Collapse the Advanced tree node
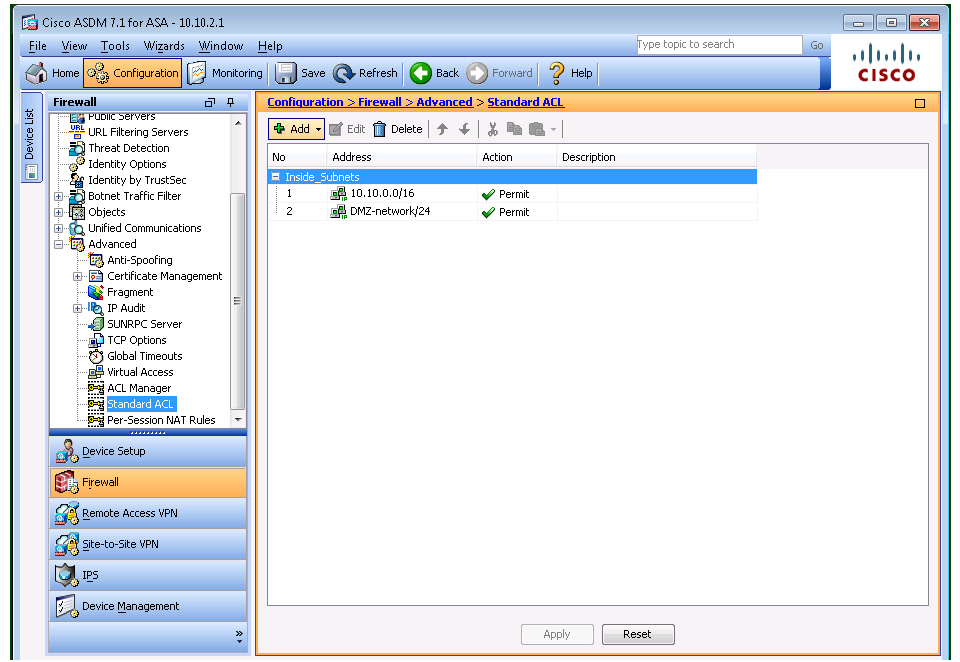960x662 pixels. [x=59, y=244]
